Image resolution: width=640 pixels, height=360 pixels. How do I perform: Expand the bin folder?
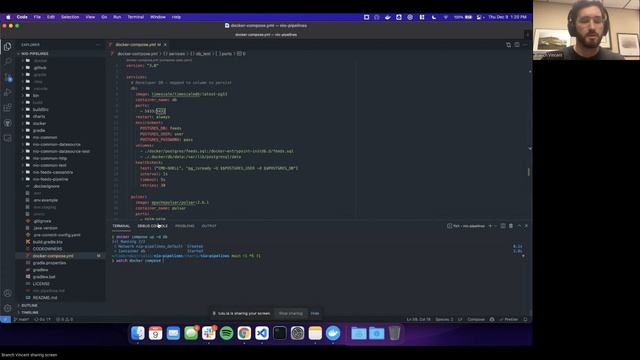click(36, 96)
